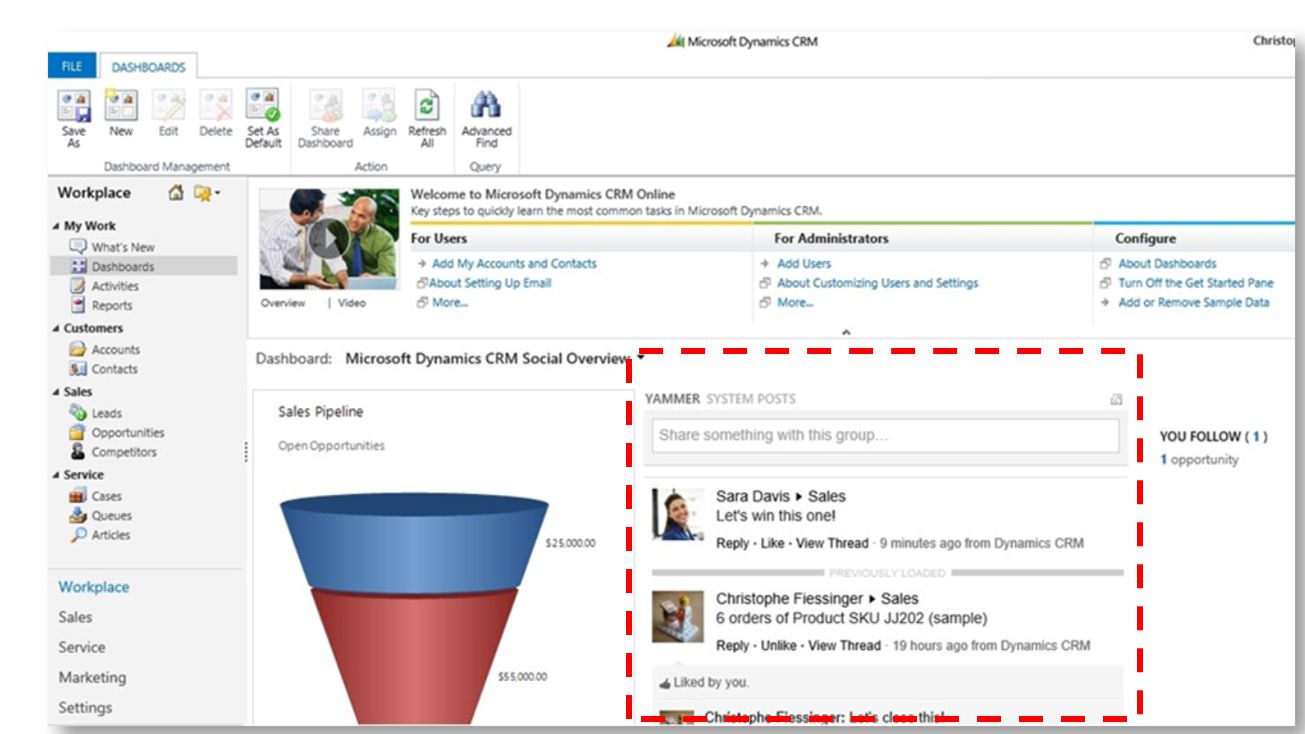Open the Marketing navigation area
This screenshot has width=1305, height=734.
click(x=92, y=677)
